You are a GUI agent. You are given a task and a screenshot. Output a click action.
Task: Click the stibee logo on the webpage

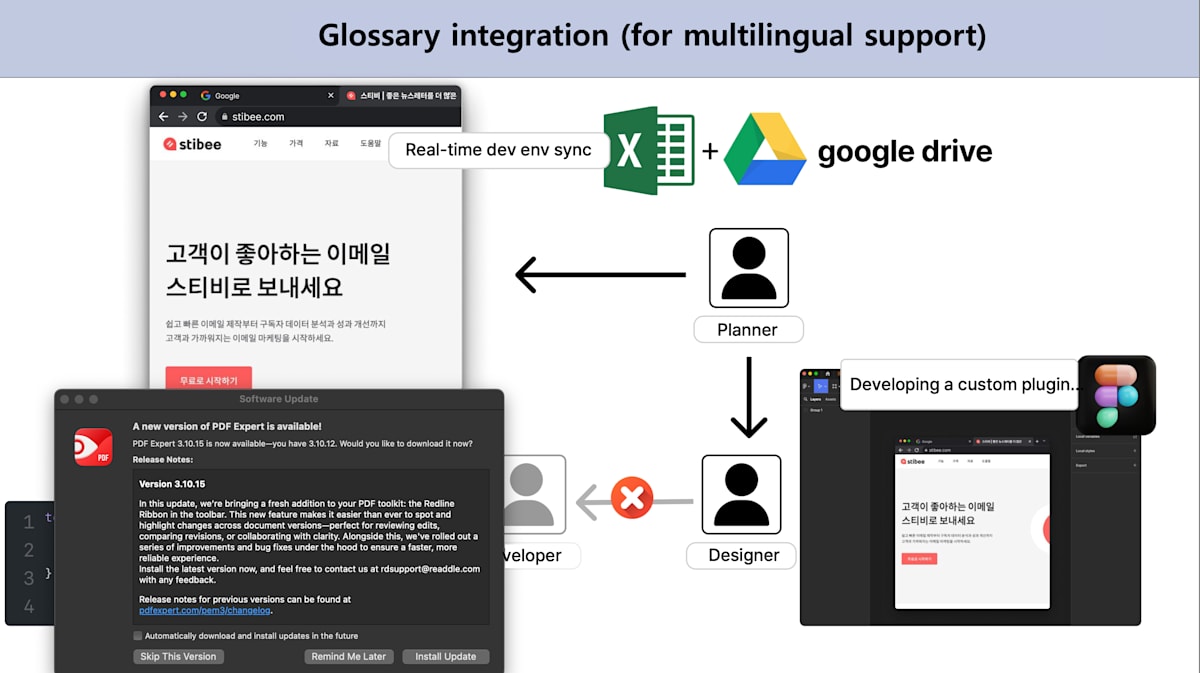[192, 144]
